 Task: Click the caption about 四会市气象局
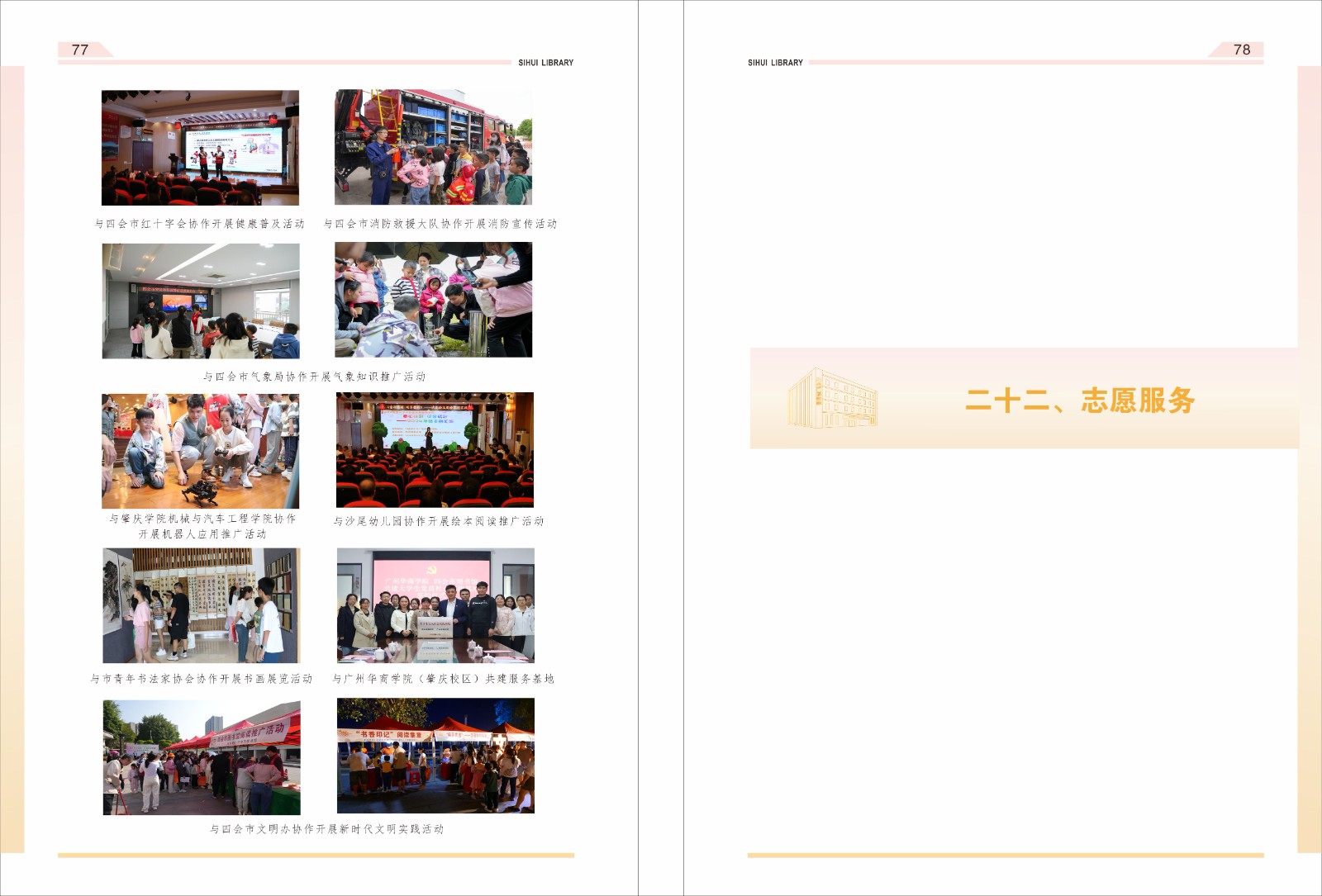[314, 377]
